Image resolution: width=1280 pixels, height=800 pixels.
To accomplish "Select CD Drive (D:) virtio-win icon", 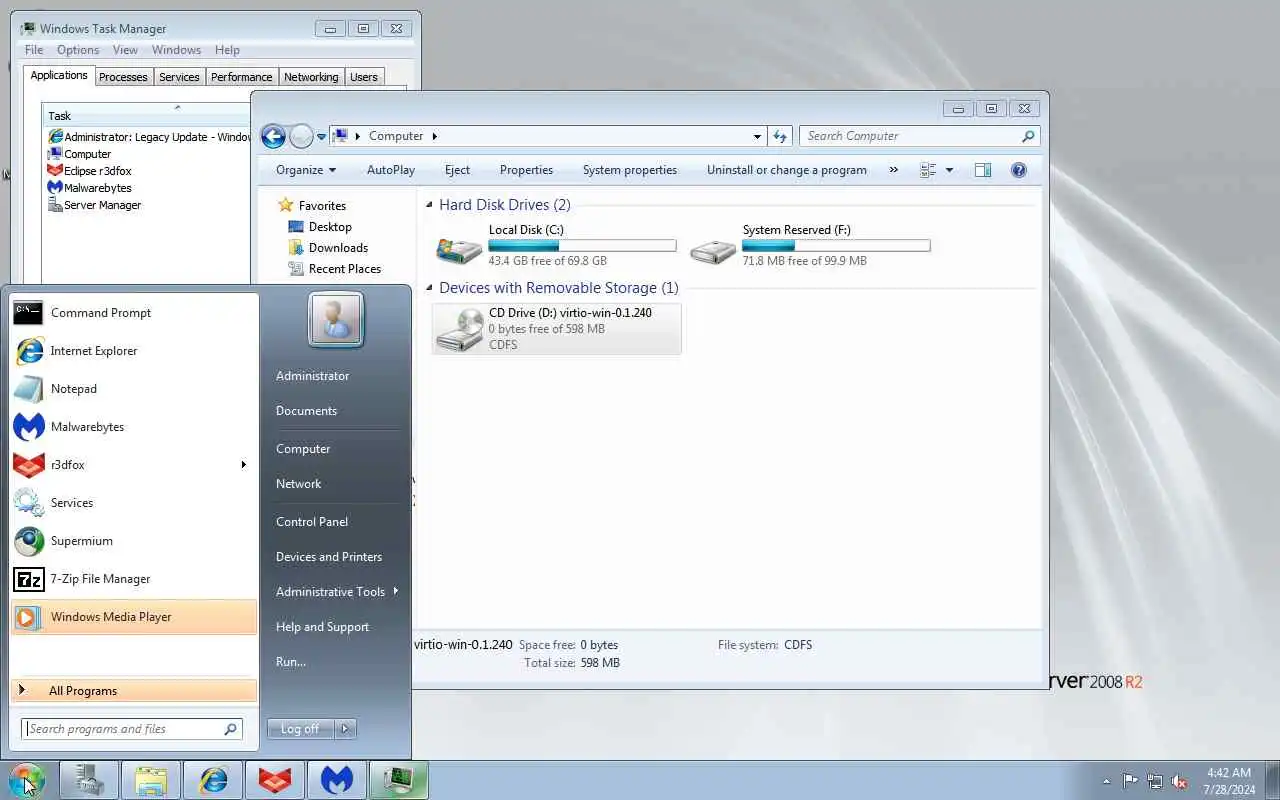I will [x=459, y=329].
